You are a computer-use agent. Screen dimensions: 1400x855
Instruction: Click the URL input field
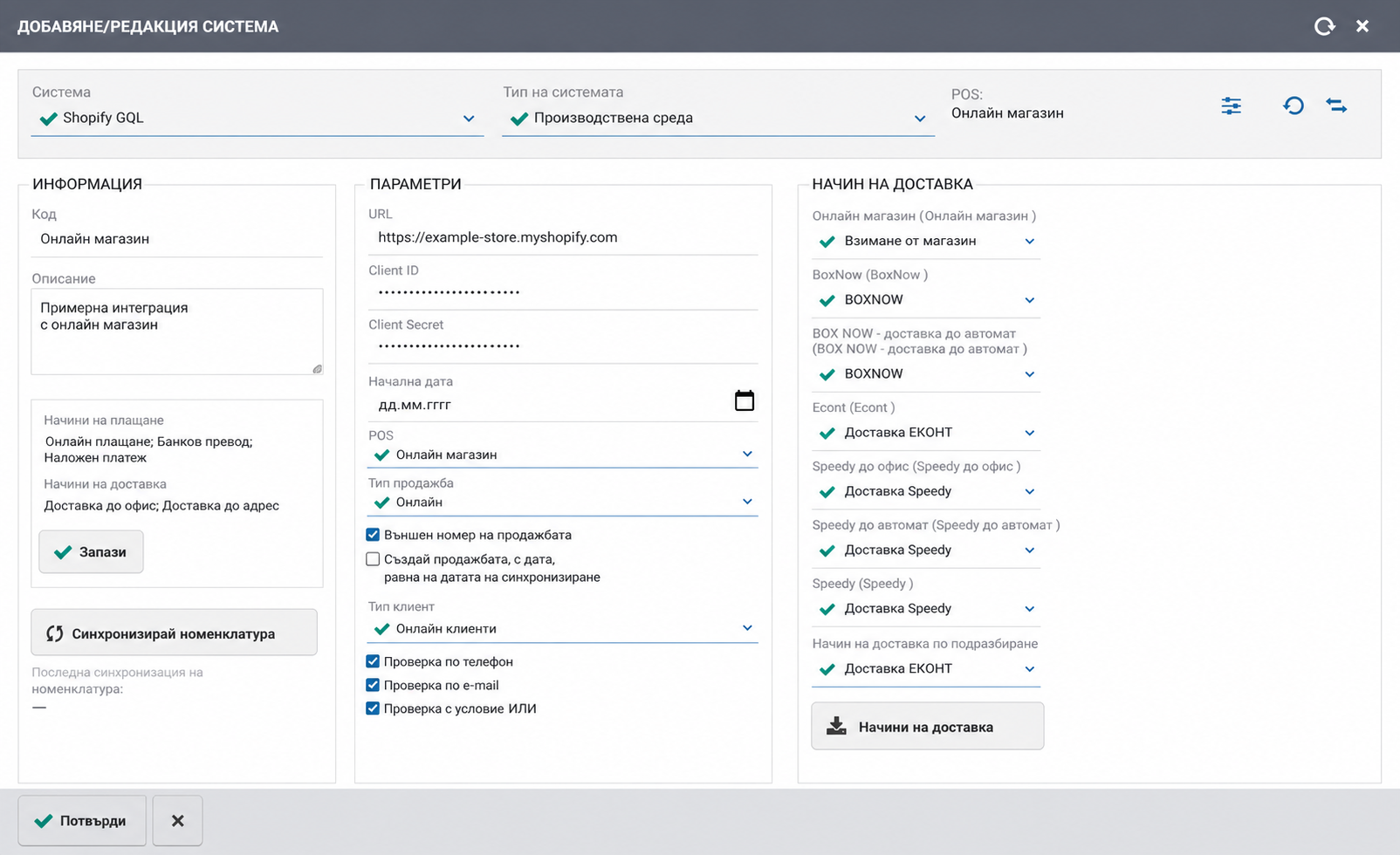563,237
